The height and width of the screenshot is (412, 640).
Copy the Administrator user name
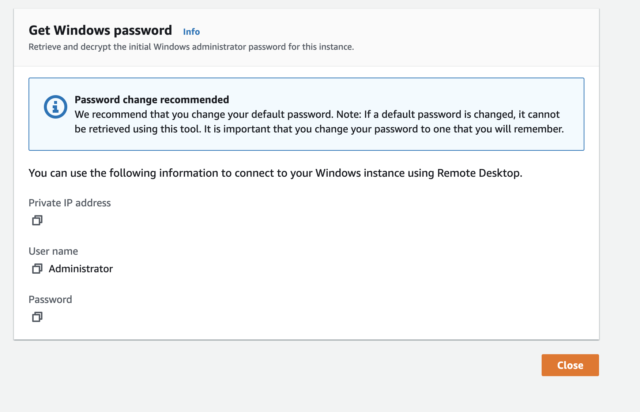tap(37, 269)
